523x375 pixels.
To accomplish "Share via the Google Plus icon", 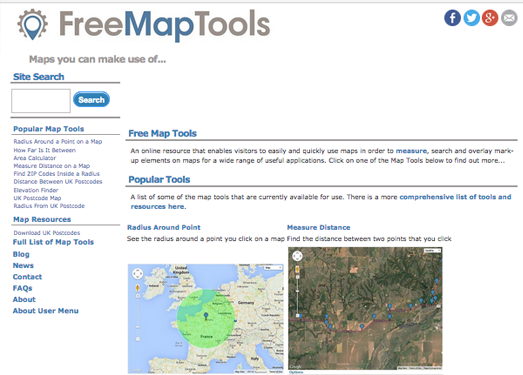I will click(x=490, y=18).
